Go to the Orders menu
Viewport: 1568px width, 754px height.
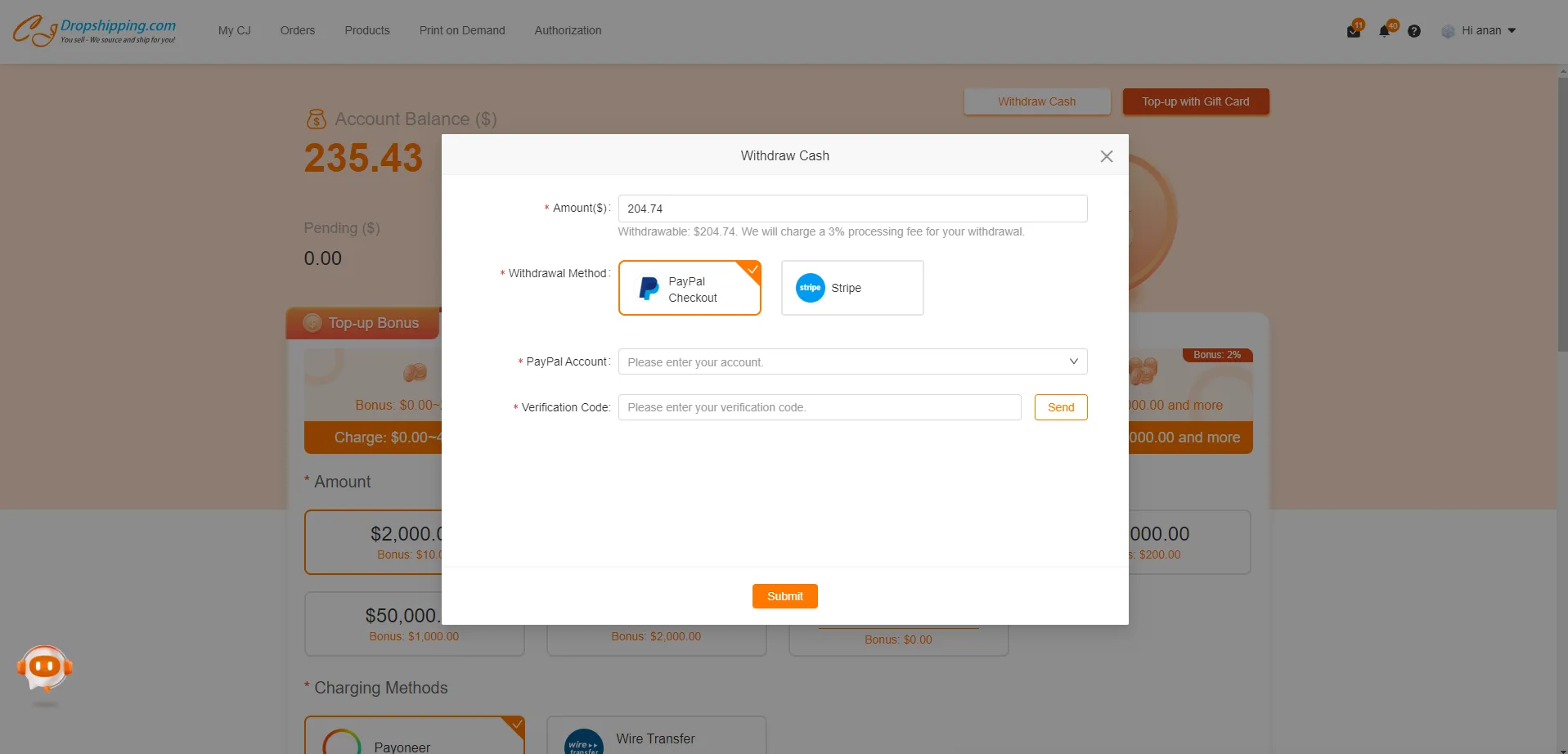pos(297,31)
